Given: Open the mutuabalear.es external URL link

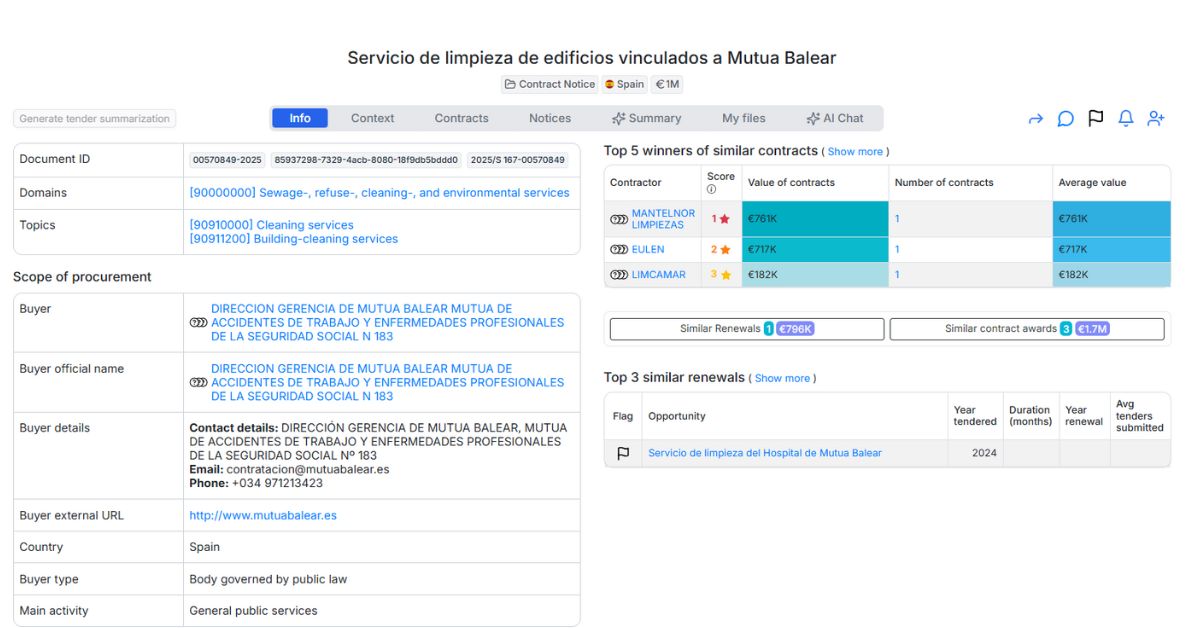Looking at the screenshot, I should tap(263, 516).
